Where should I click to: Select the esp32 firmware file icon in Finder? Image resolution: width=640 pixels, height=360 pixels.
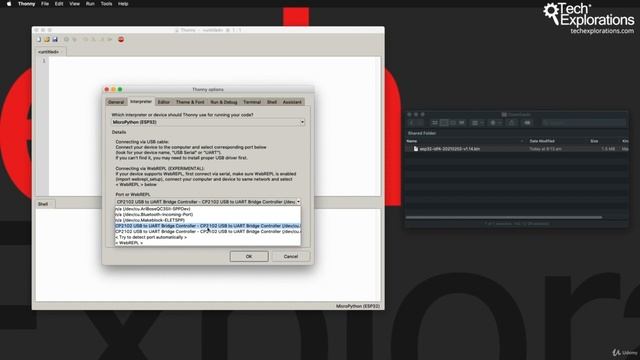[416, 149]
